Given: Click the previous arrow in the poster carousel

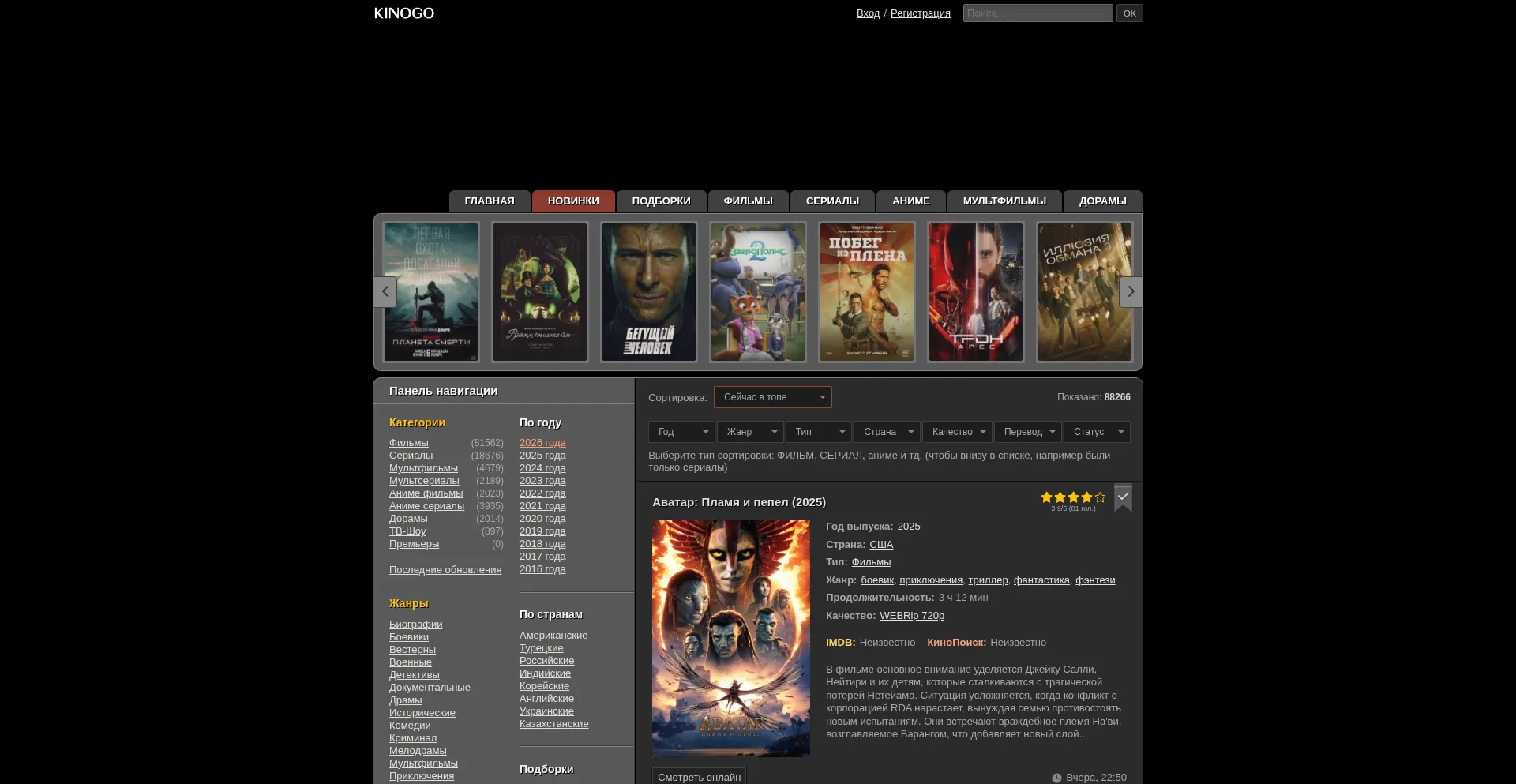Looking at the screenshot, I should 385,292.
